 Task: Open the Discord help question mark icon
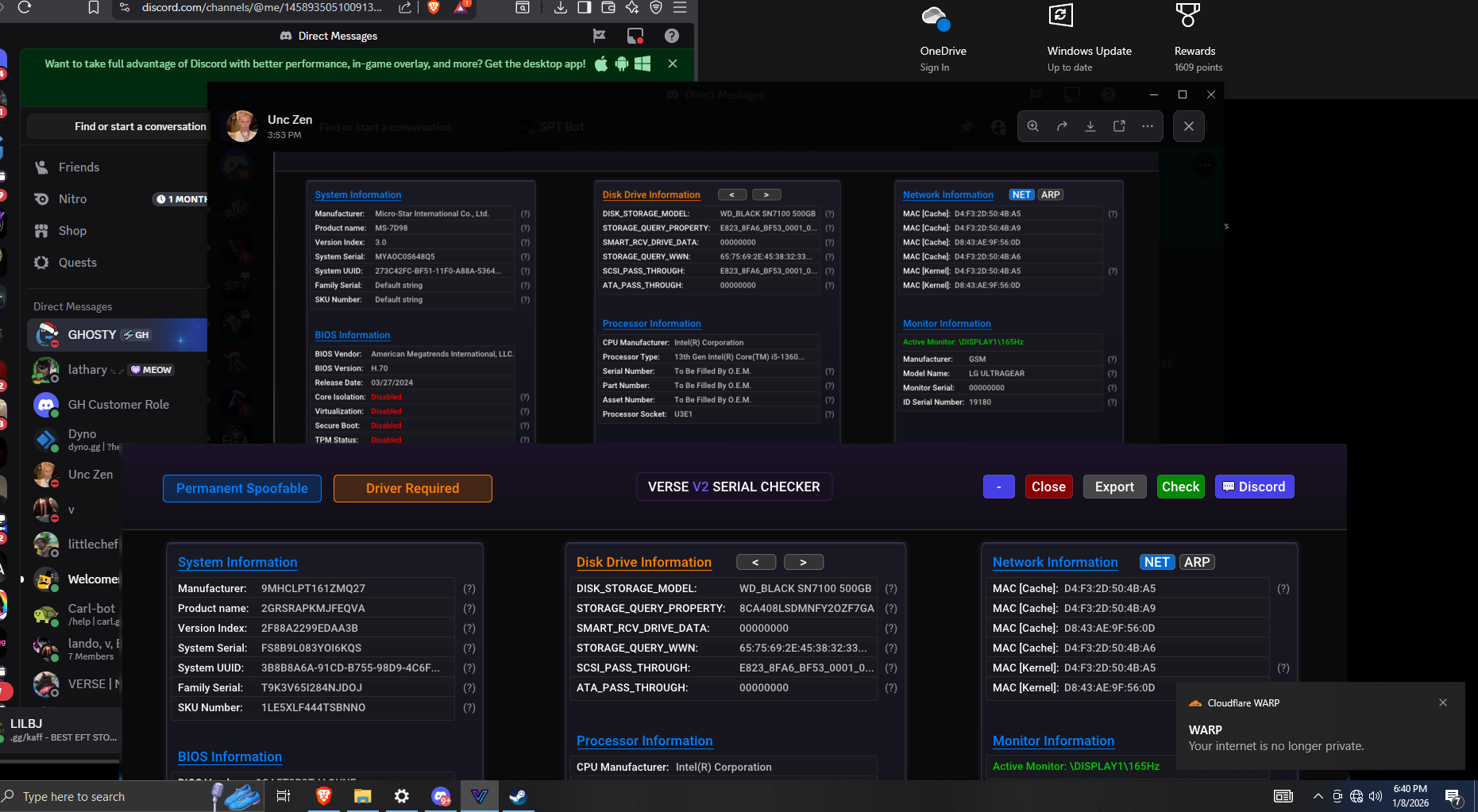click(672, 36)
